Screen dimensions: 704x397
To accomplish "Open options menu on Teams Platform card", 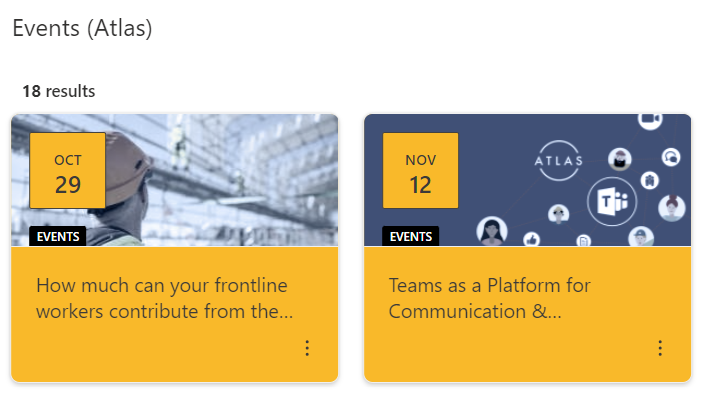I will pyautogui.click(x=660, y=348).
